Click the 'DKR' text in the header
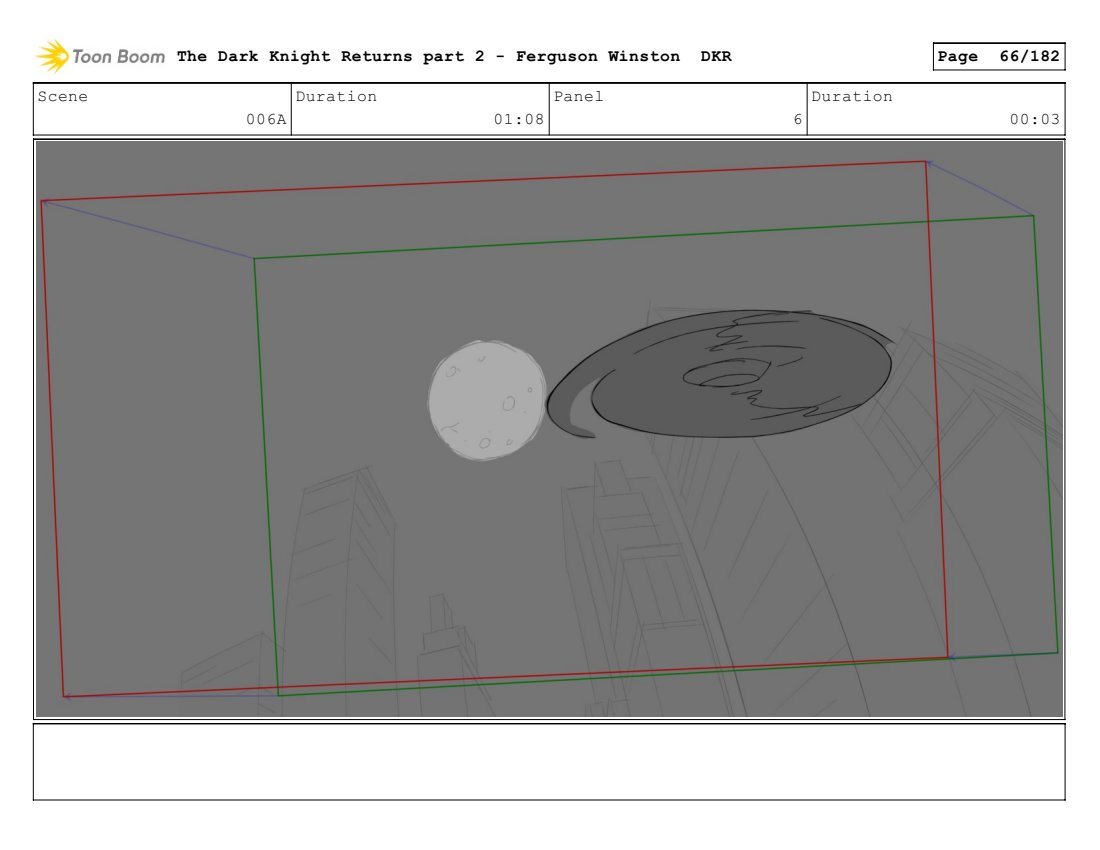Image resolution: width=1100 pixels, height=850 pixels. pos(716,56)
